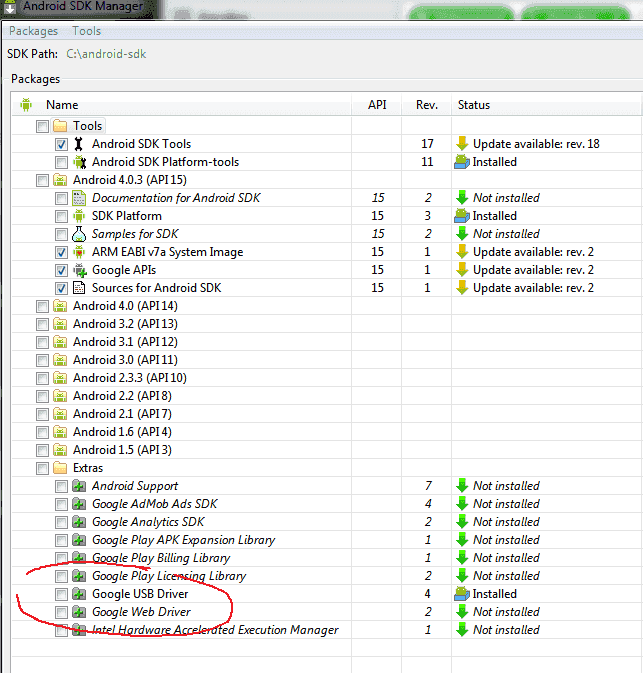
Task: Check the Google USB Driver checkbox
Action: tap(61, 594)
